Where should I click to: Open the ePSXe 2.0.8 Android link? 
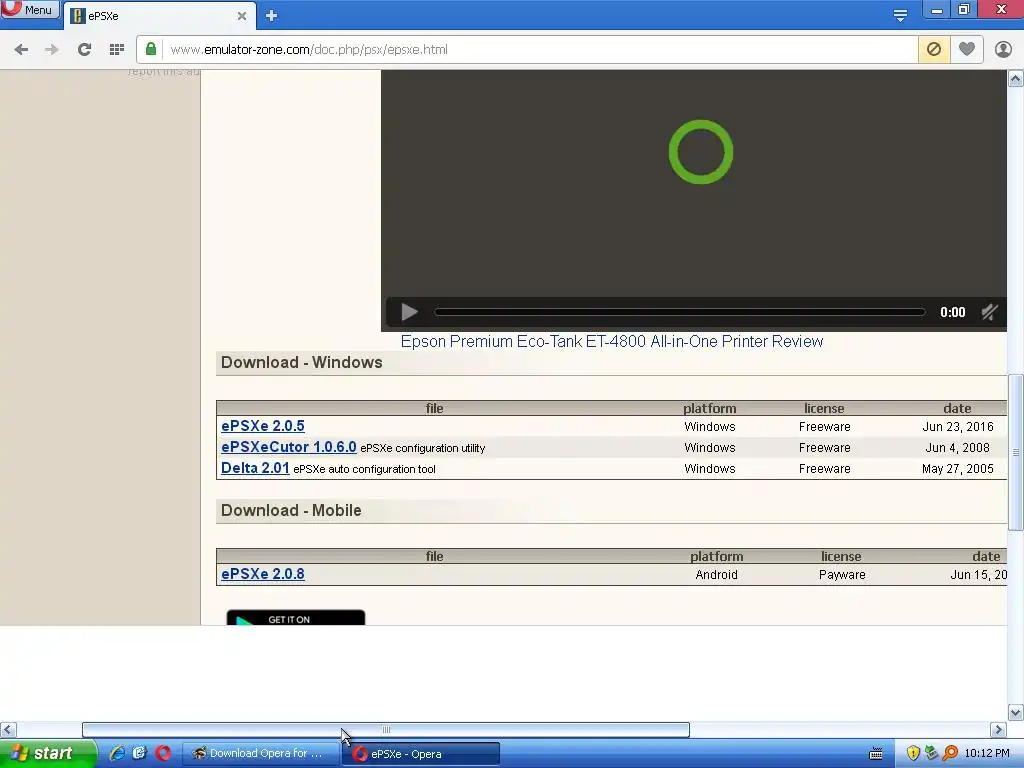263,574
